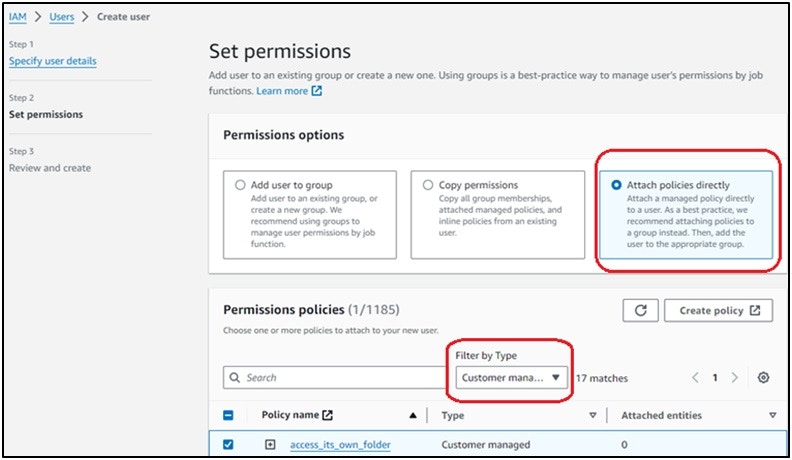The image size is (792, 460).
Task: Expand access_its_own_folder policy details
Action: coord(270,444)
